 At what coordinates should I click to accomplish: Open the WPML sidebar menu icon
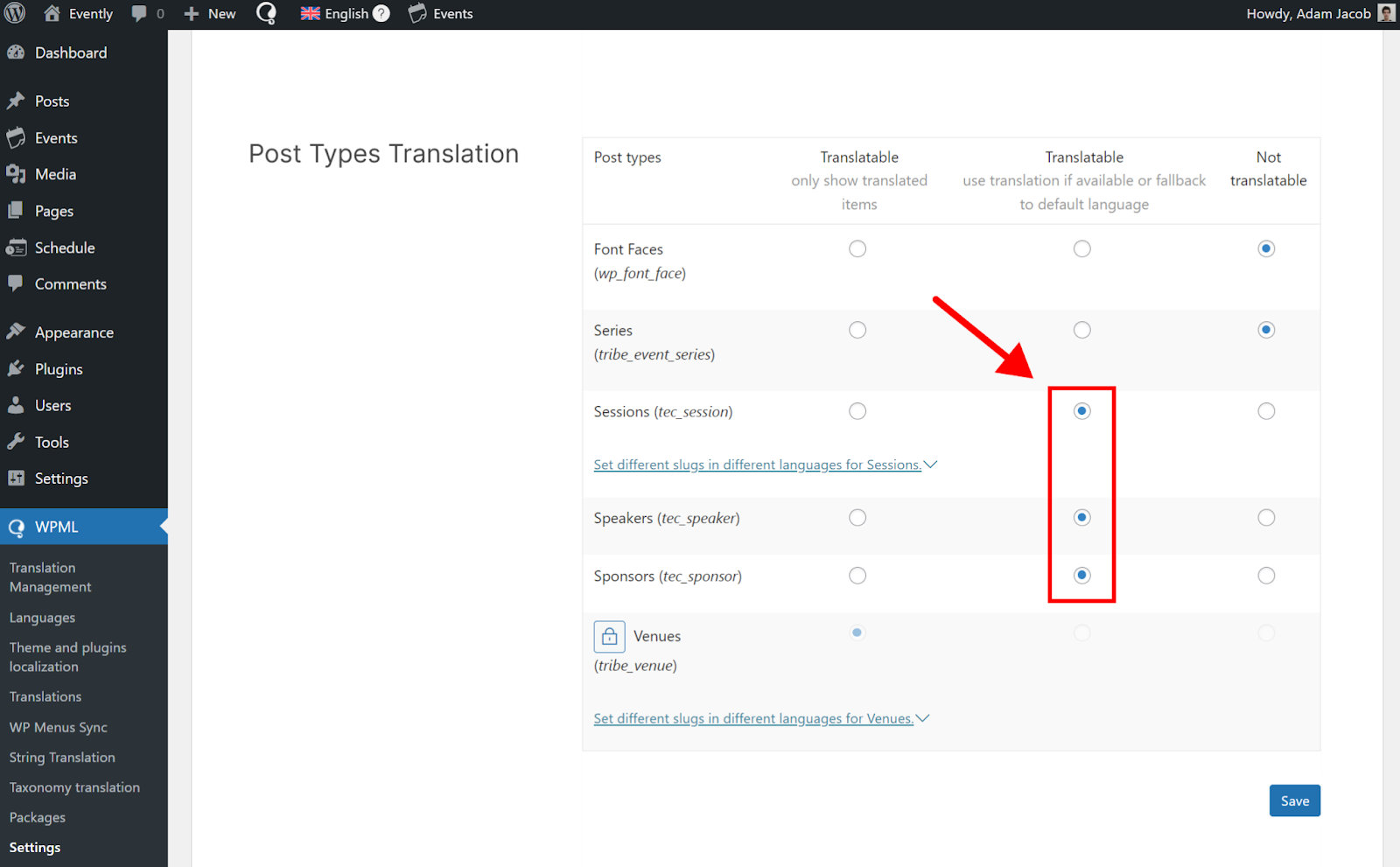click(16, 527)
